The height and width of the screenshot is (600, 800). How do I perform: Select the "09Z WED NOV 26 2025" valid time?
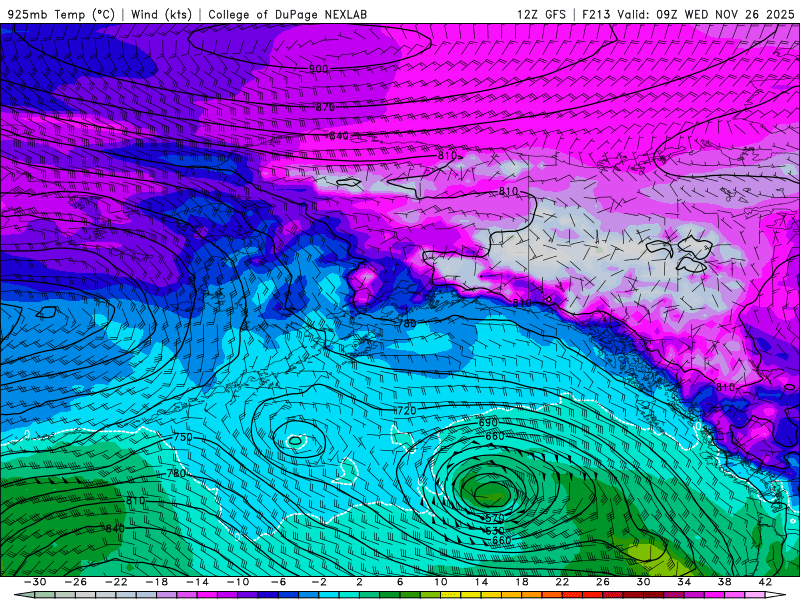[726, 14]
